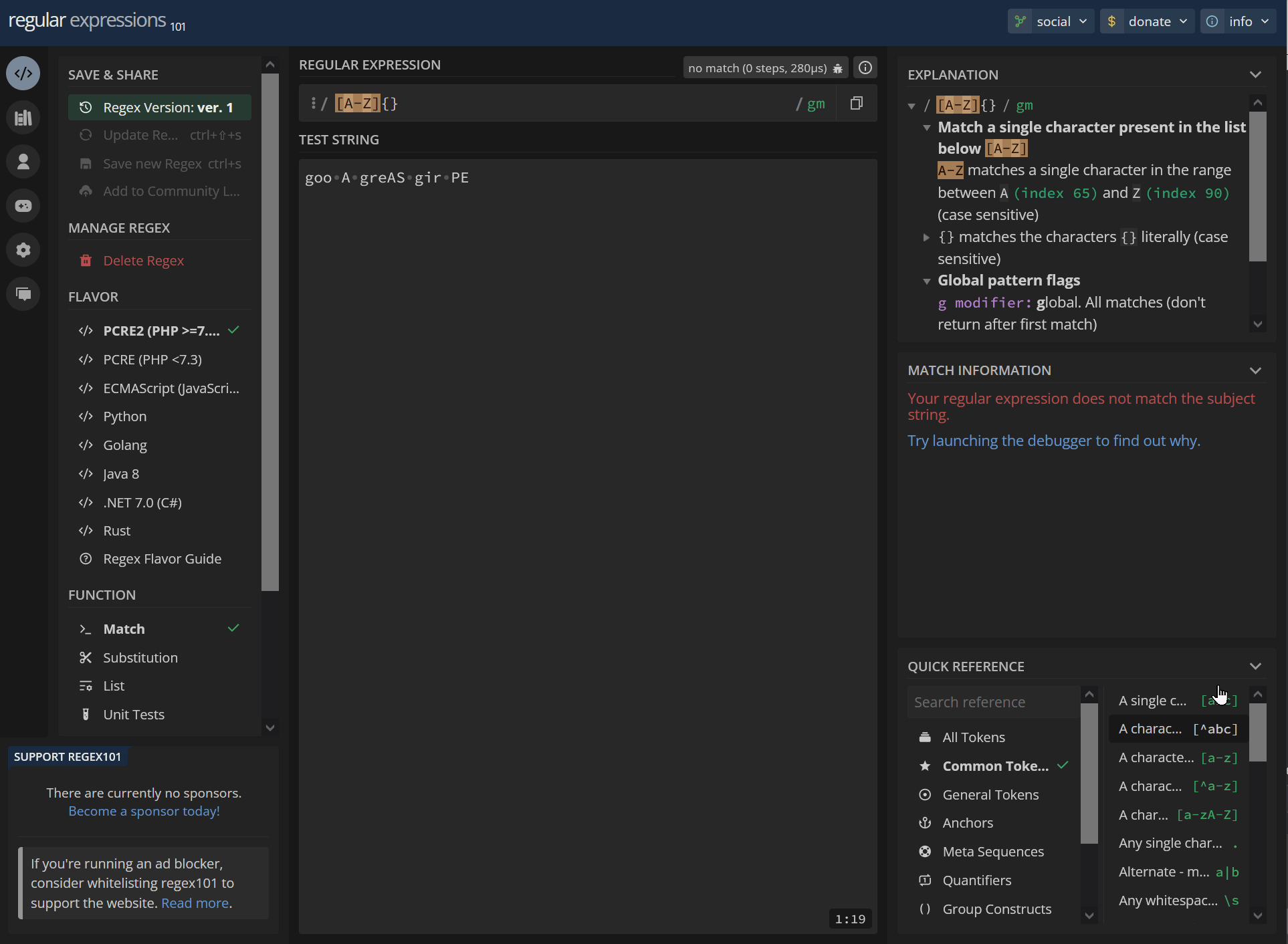1288x944 pixels.
Task: Select the .NET 7.0 (C#) flavor
Action: click(x=159, y=503)
